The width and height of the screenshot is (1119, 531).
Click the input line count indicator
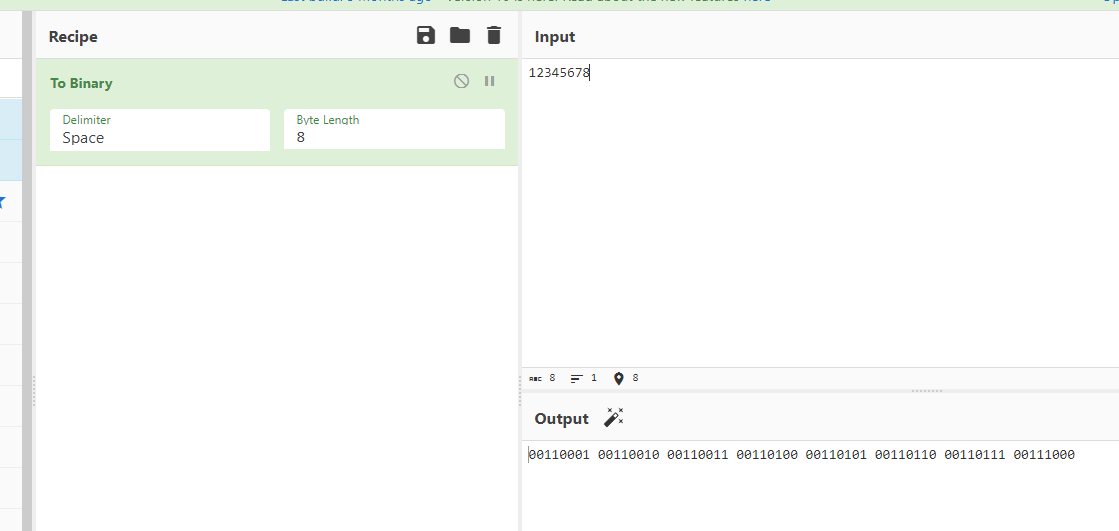point(584,378)
